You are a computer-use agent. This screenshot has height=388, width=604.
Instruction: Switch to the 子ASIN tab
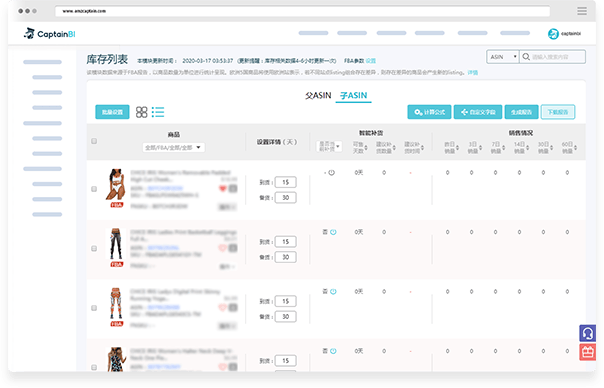click(x=354, y=95)
